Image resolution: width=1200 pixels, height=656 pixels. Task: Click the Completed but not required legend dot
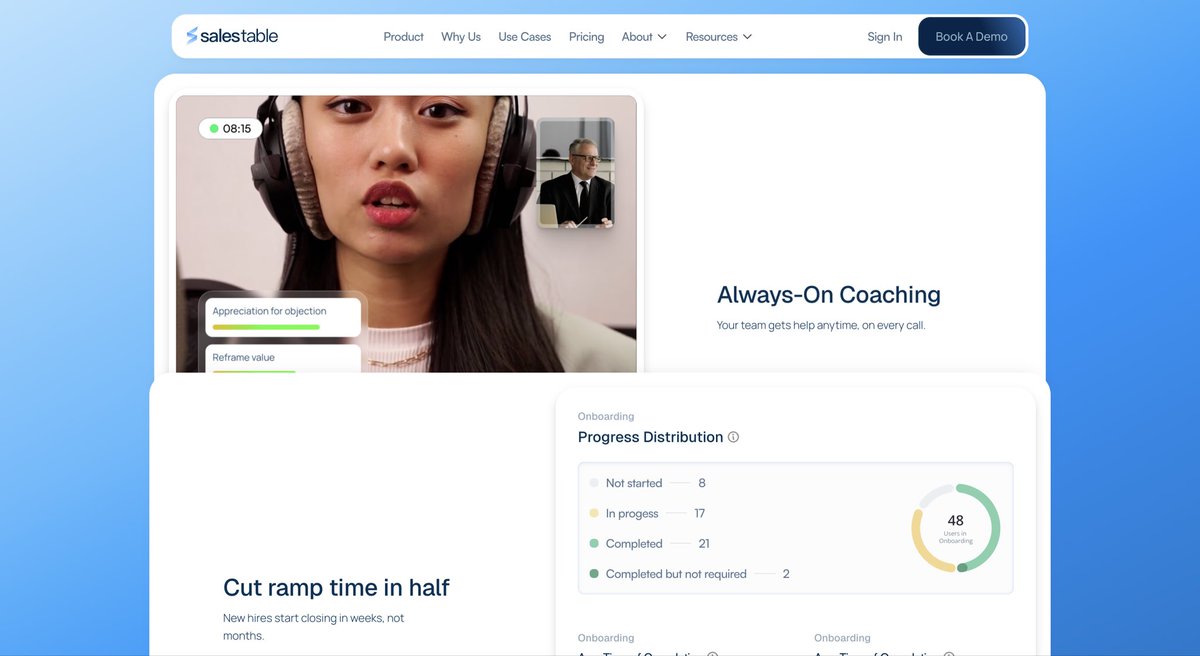pyautogui.click(x=594, y=574)
